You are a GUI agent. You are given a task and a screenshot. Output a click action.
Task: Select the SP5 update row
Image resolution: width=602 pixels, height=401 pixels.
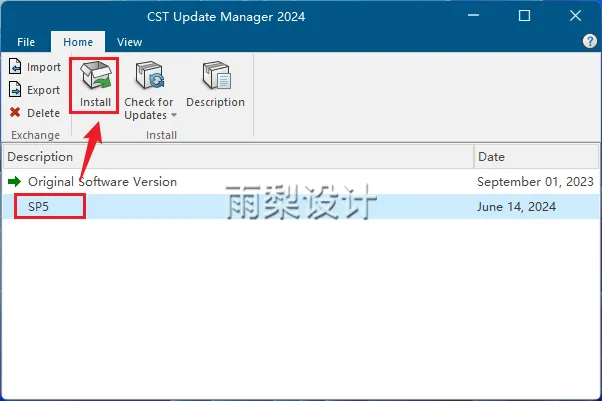pyautogui.click(x=301, y=207)
